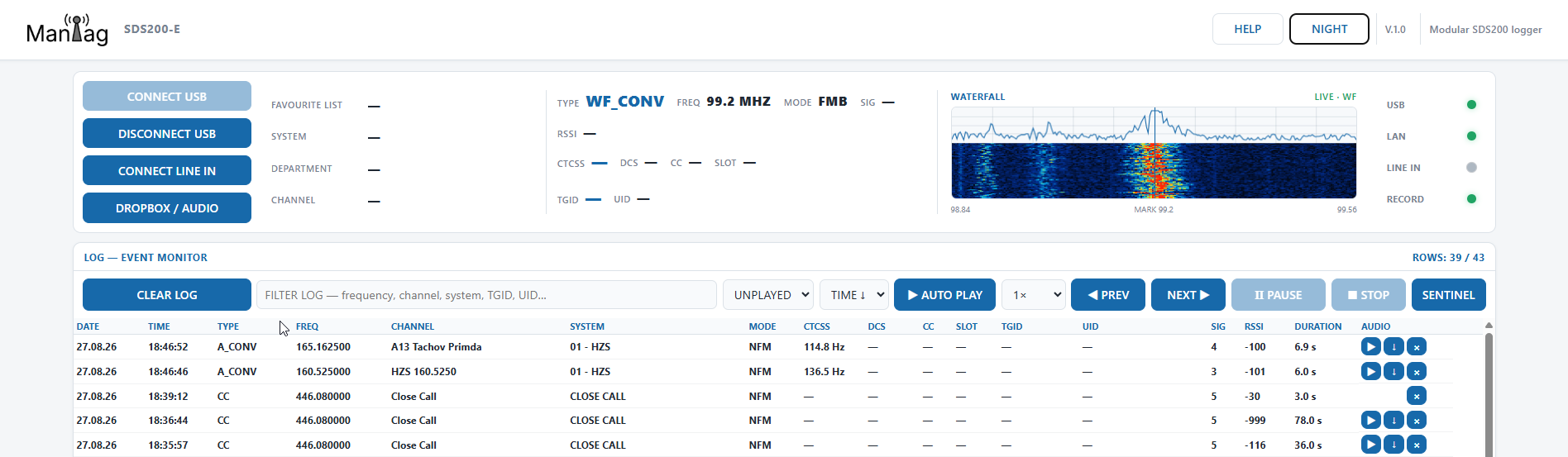This screenshot has height=457, width=1568.
Task: Pause playback with the PAUSE button
Action: pyautogui.click(x=1279, y=295)
